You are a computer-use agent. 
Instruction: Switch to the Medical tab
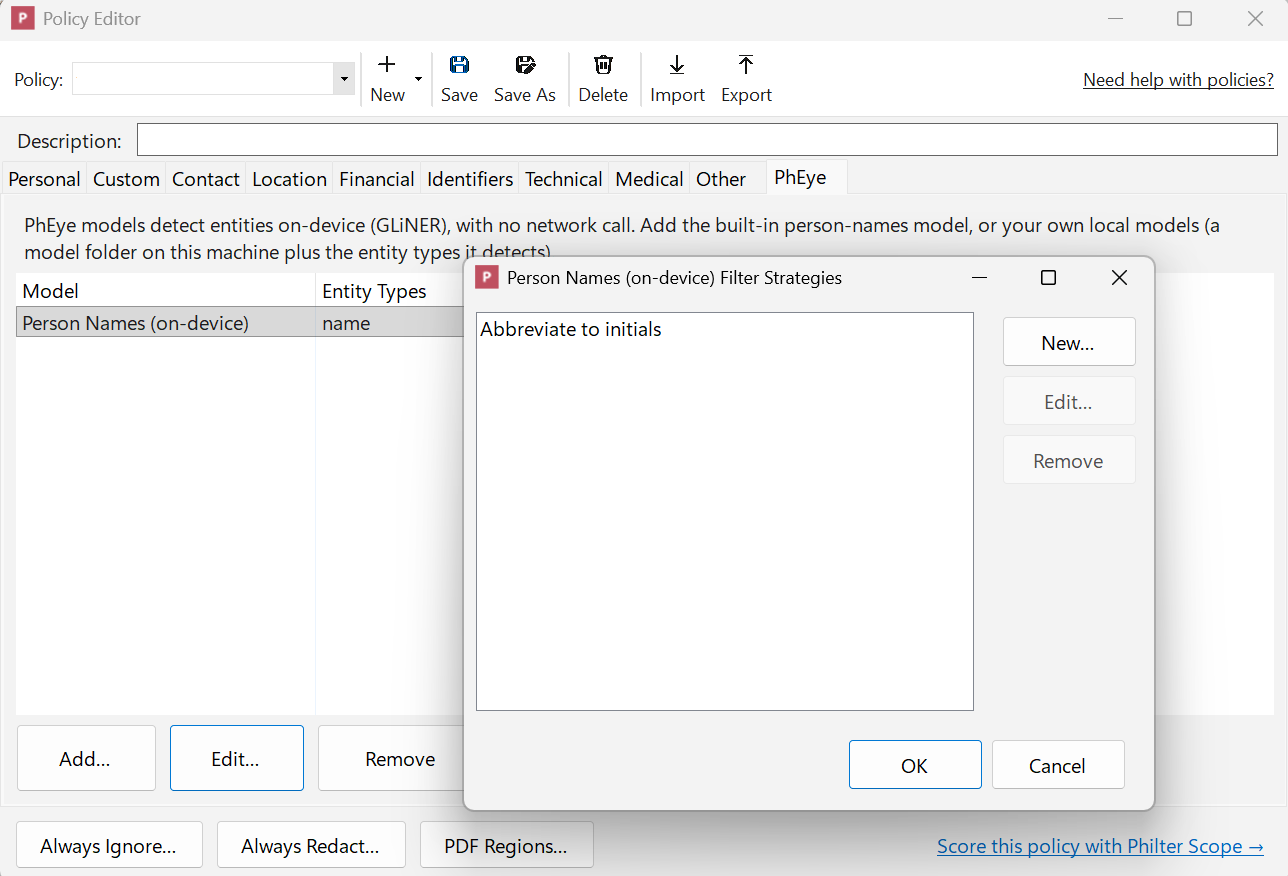pos(650,179)
